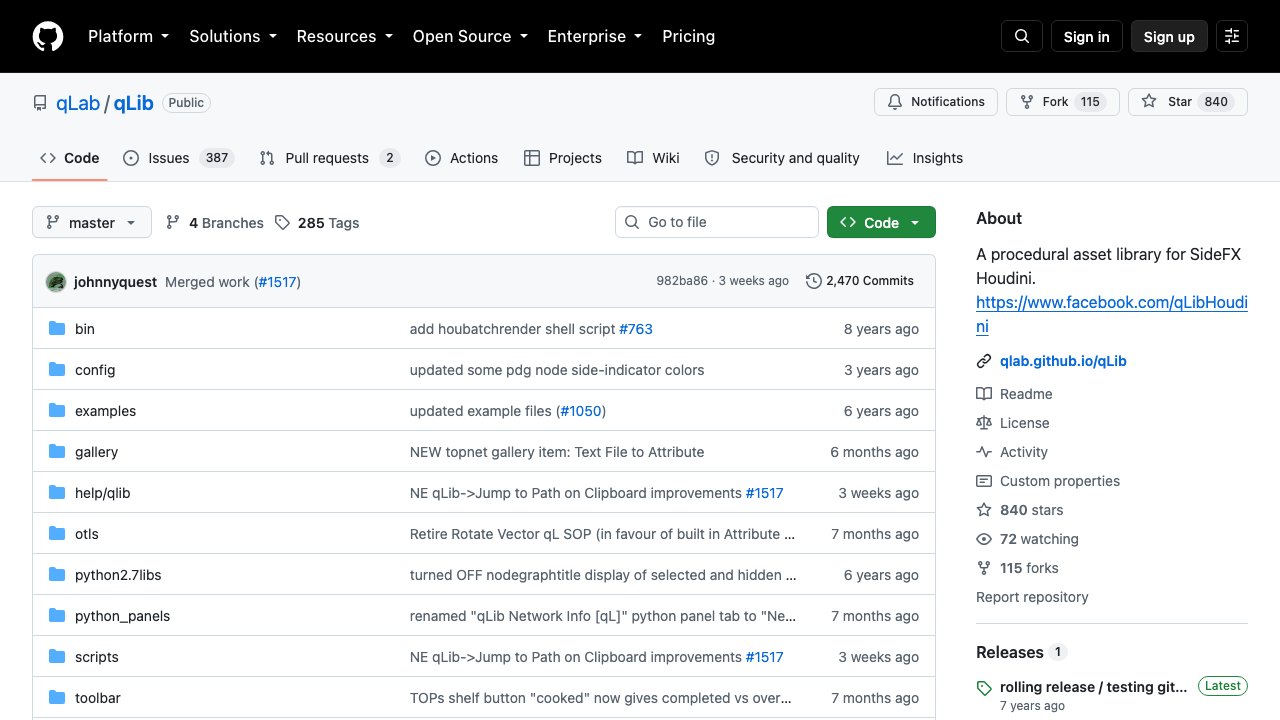Click the help/qlib folder icon
This screenshot has height=720, width=1280.
(x=57, y=493)
